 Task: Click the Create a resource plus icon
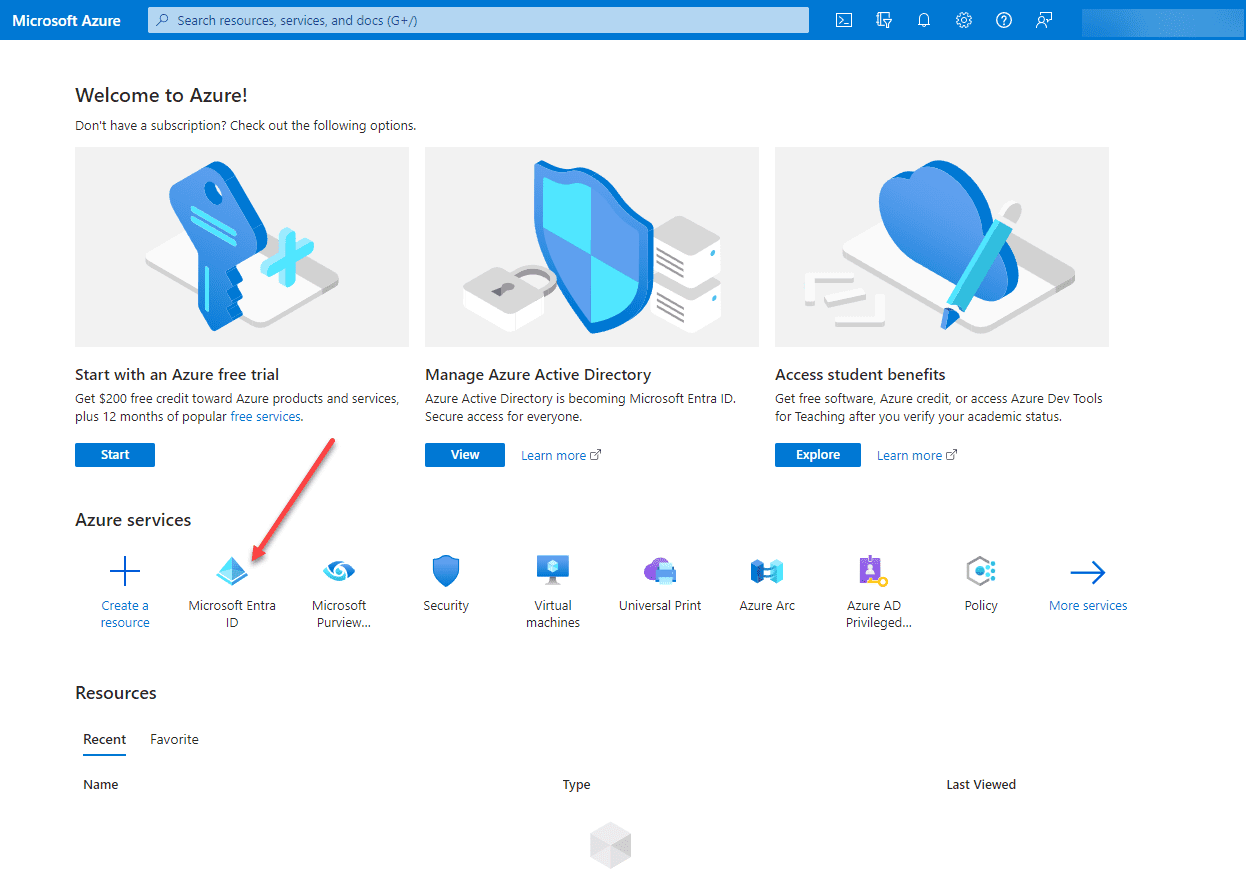point(125,572)
